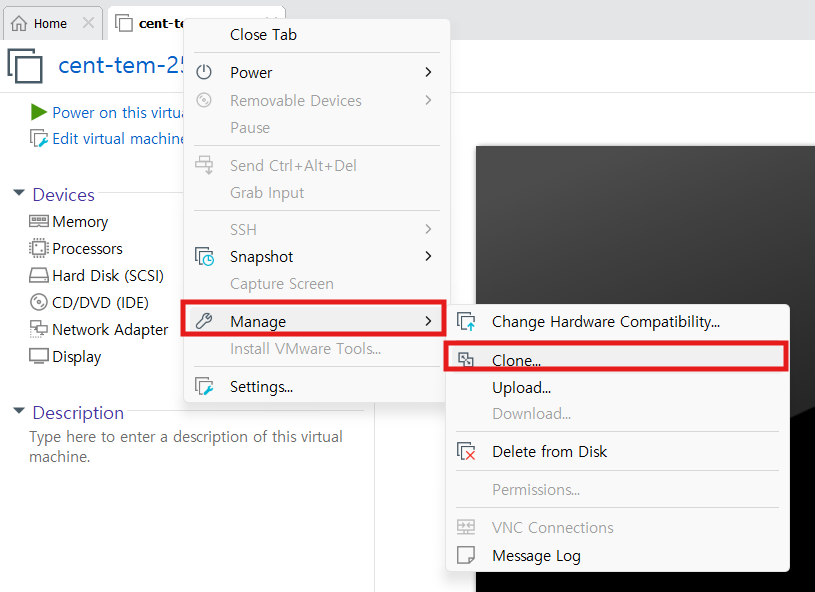Viewport: 815px width, 592px height.
Task: Click the Processors chip icon
Action: pyautogui.click(x=39, y=248)
